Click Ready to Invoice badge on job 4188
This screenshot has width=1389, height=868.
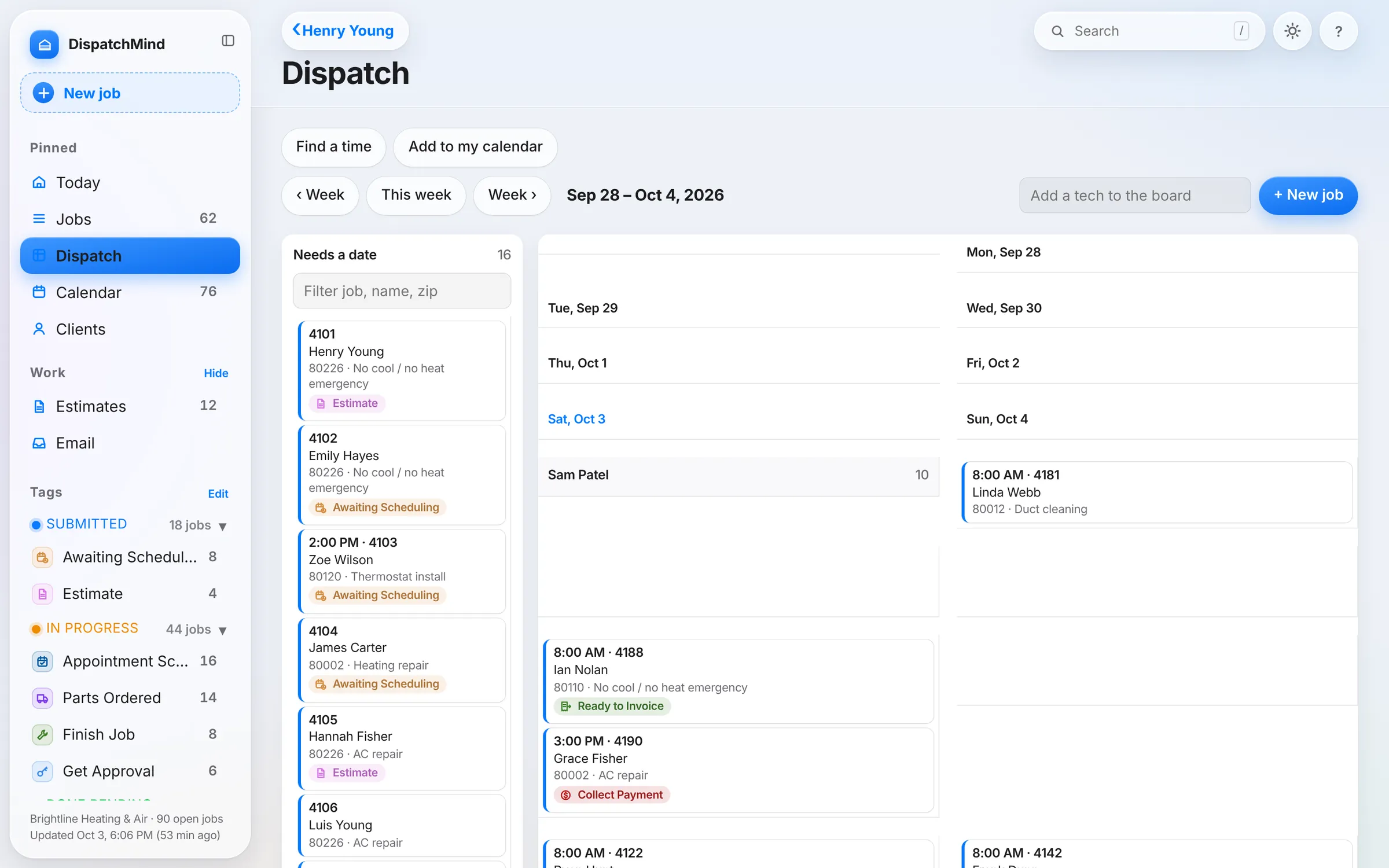pos(612,707)
